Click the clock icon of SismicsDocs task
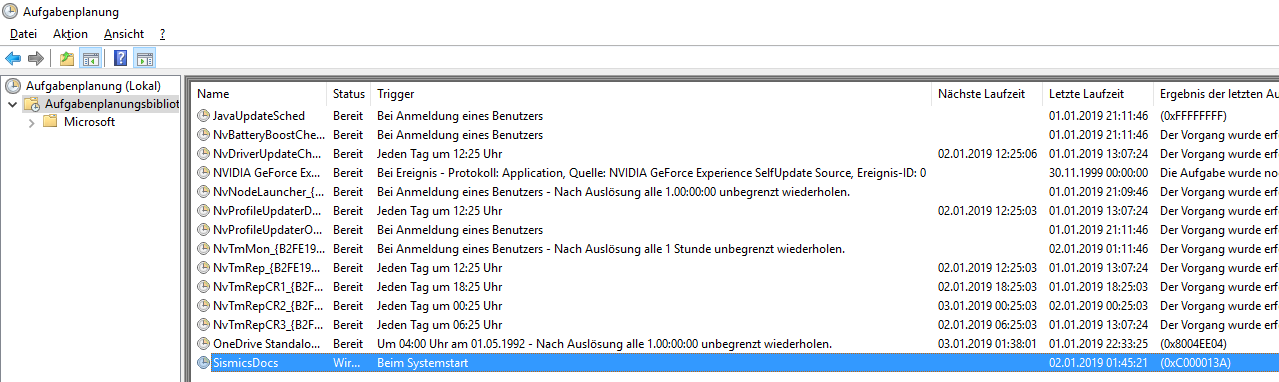Screen dimensions: 1279x382 click(x=204, y=363)
